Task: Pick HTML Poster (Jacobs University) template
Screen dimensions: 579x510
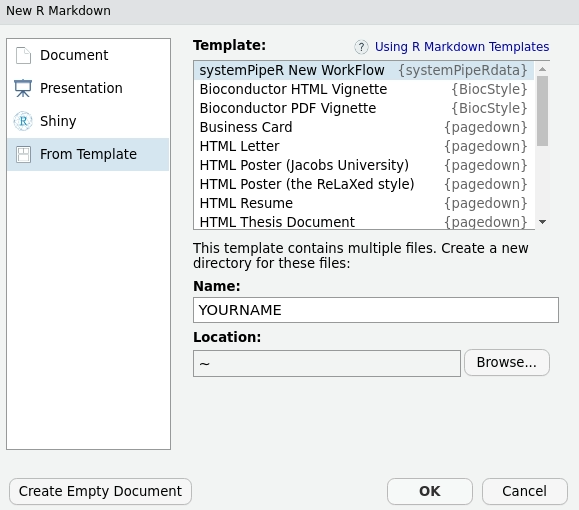Action: coord(364,165)
